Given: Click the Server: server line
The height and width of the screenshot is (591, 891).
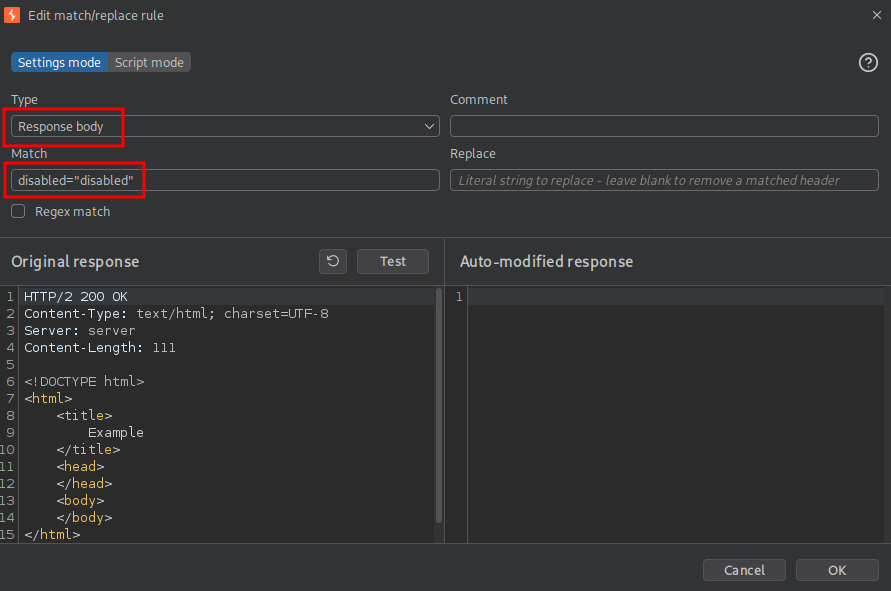Looking at the screenshot, I should click(x=80, y=331).
